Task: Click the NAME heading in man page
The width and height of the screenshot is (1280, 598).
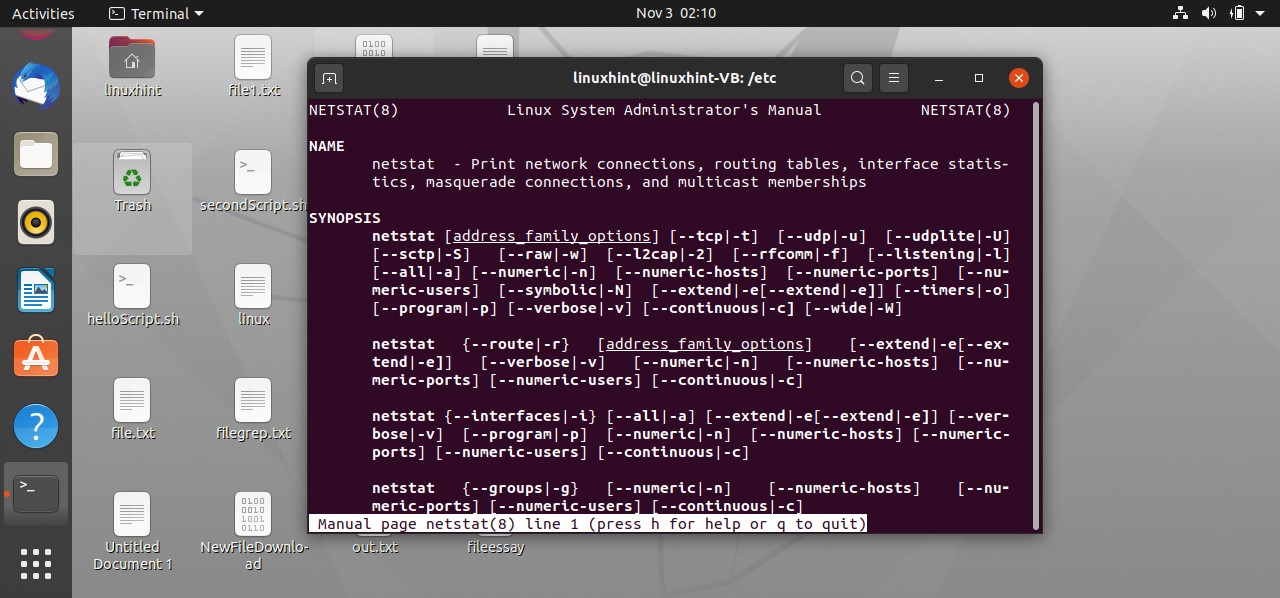Action: (327, 146)
